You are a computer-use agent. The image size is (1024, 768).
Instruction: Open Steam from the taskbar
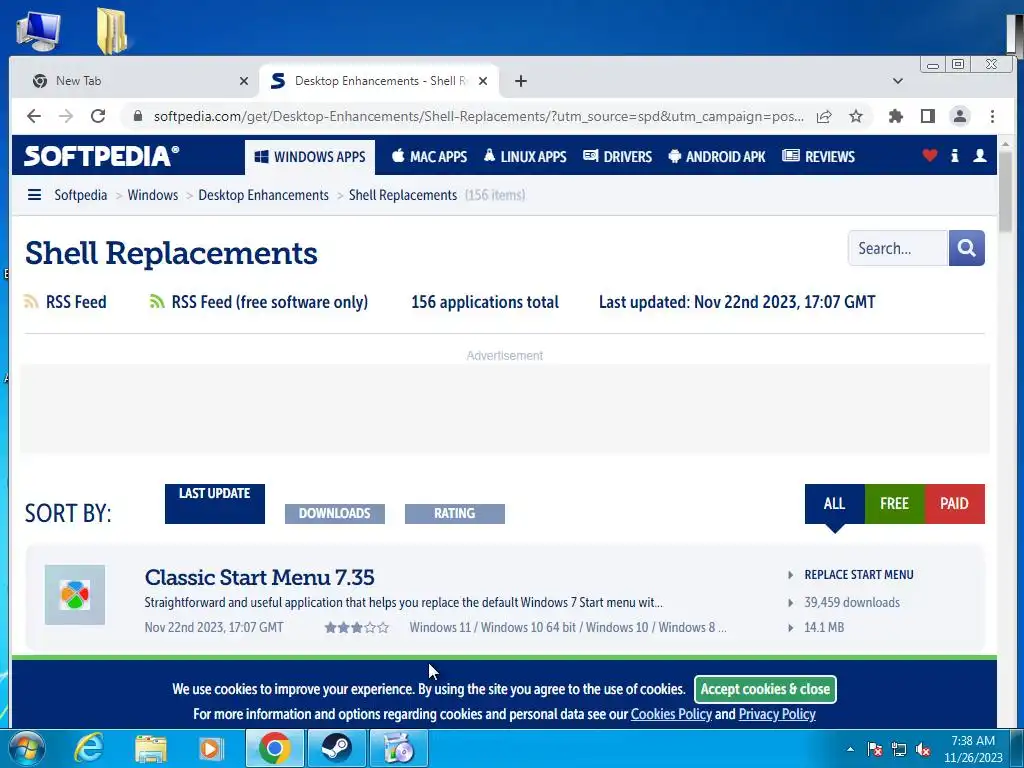coord(336,748)
